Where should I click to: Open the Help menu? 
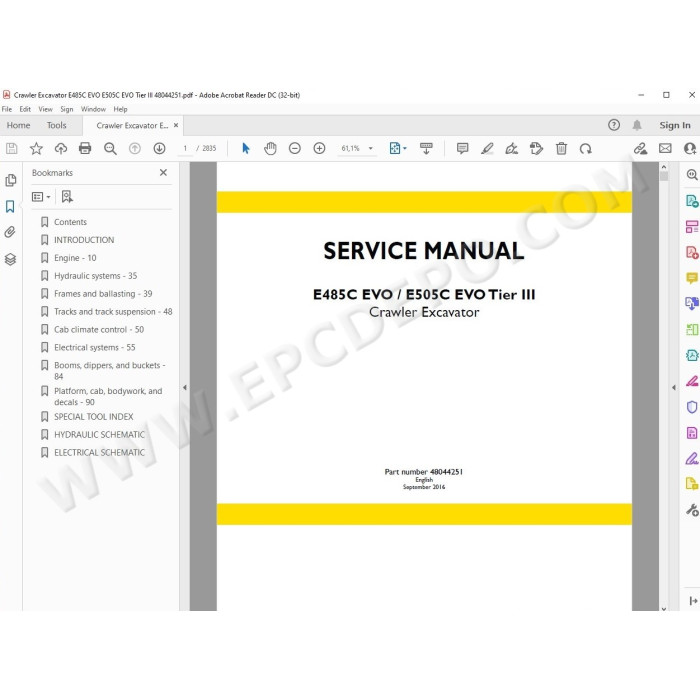tap(120, 109)
